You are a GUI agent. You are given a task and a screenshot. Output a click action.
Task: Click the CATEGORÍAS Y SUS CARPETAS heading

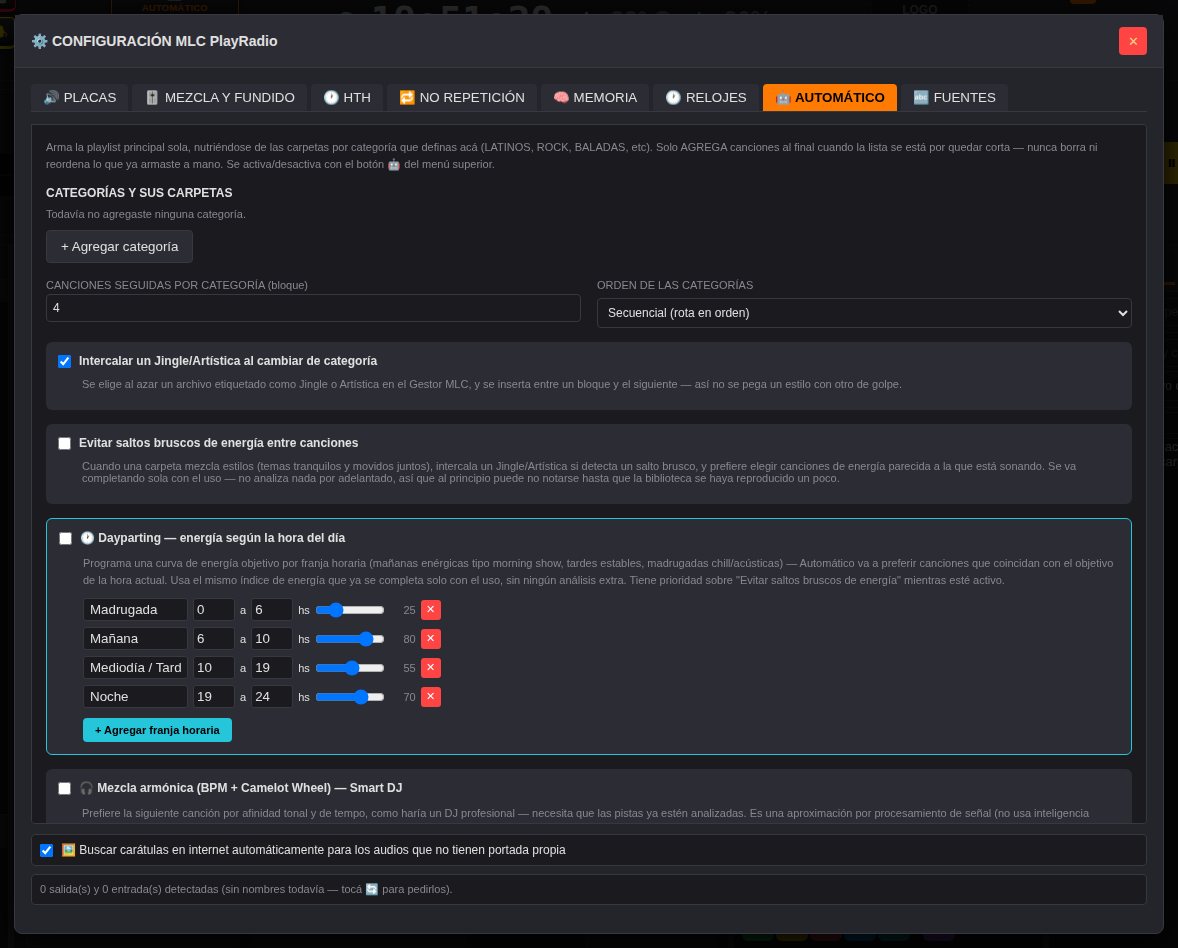139,193
